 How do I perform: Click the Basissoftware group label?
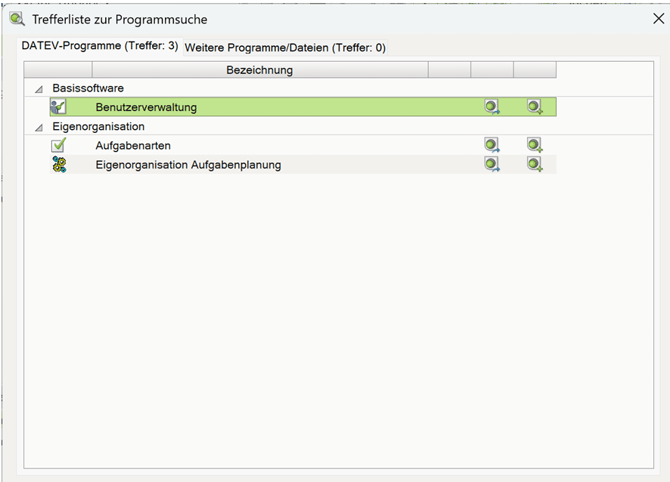(x=88, y=89)
